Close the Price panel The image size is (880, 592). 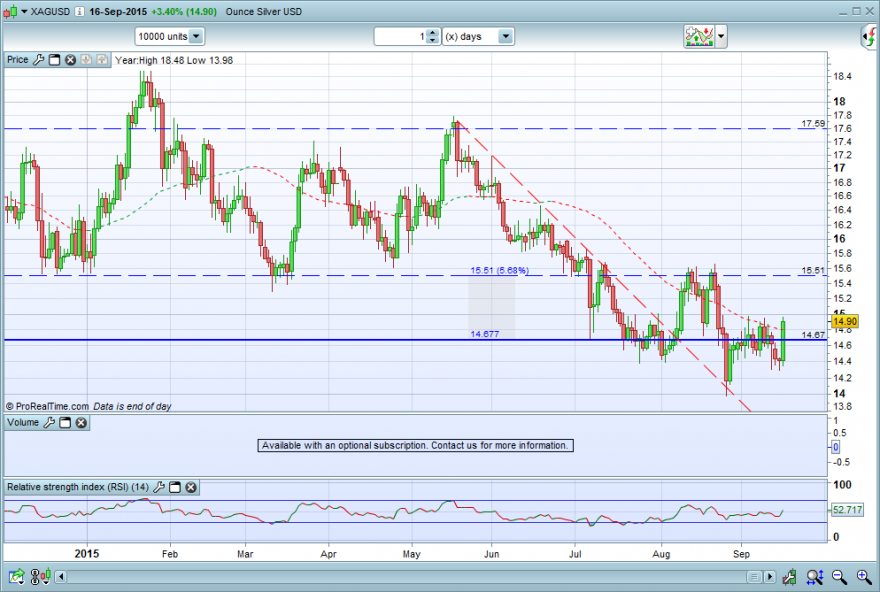point(70,59)
